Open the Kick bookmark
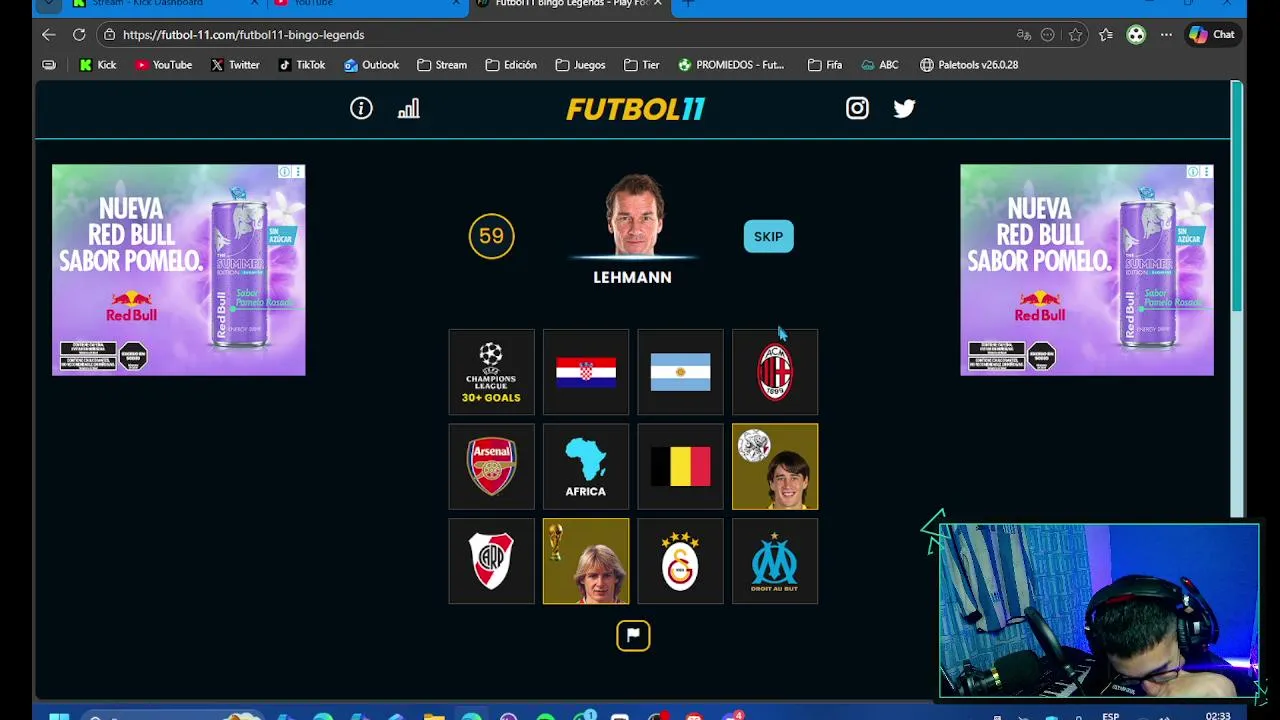Viewport: 1280px width, 720px height. [98, 65]
